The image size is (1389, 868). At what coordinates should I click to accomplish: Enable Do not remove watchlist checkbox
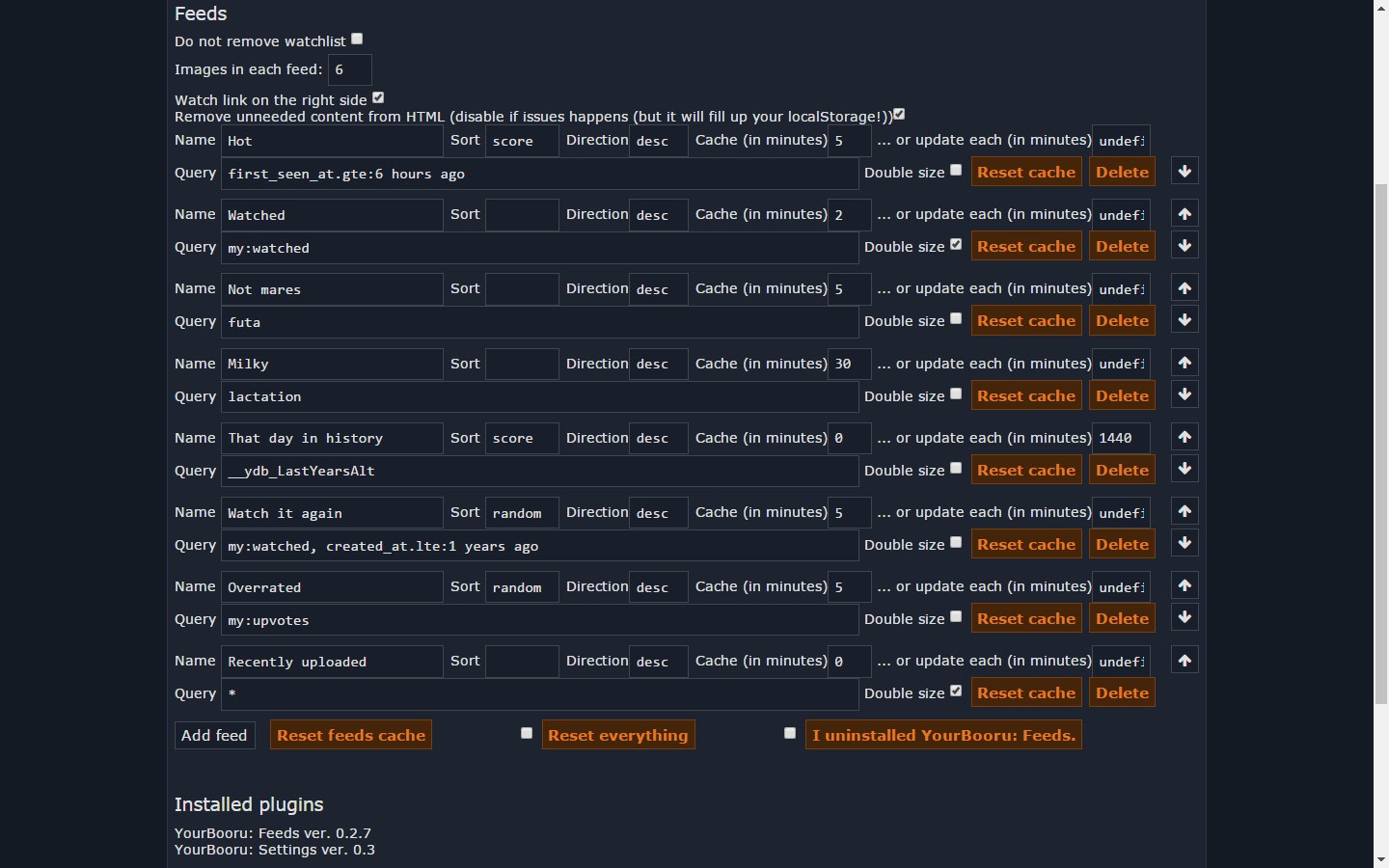(x=357, y=40)
